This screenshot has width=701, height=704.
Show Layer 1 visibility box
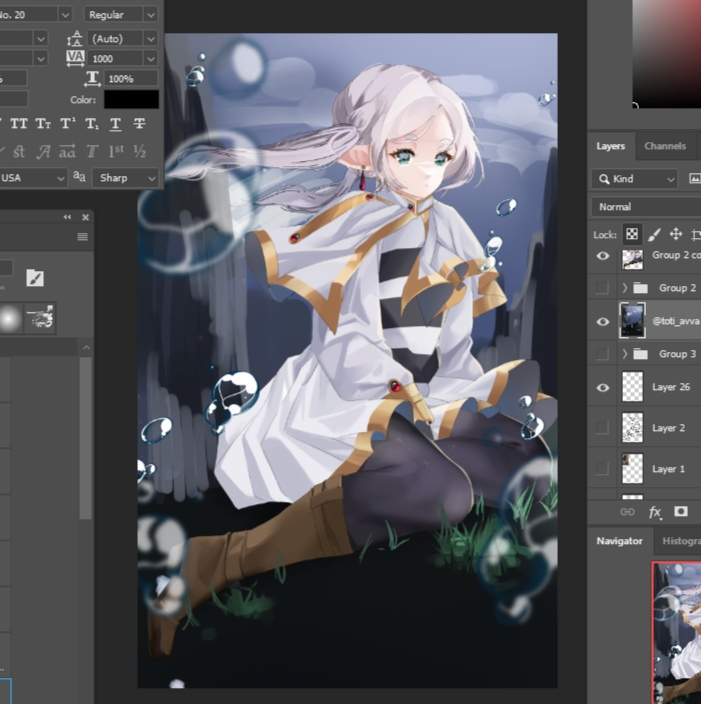pos(602,469)
